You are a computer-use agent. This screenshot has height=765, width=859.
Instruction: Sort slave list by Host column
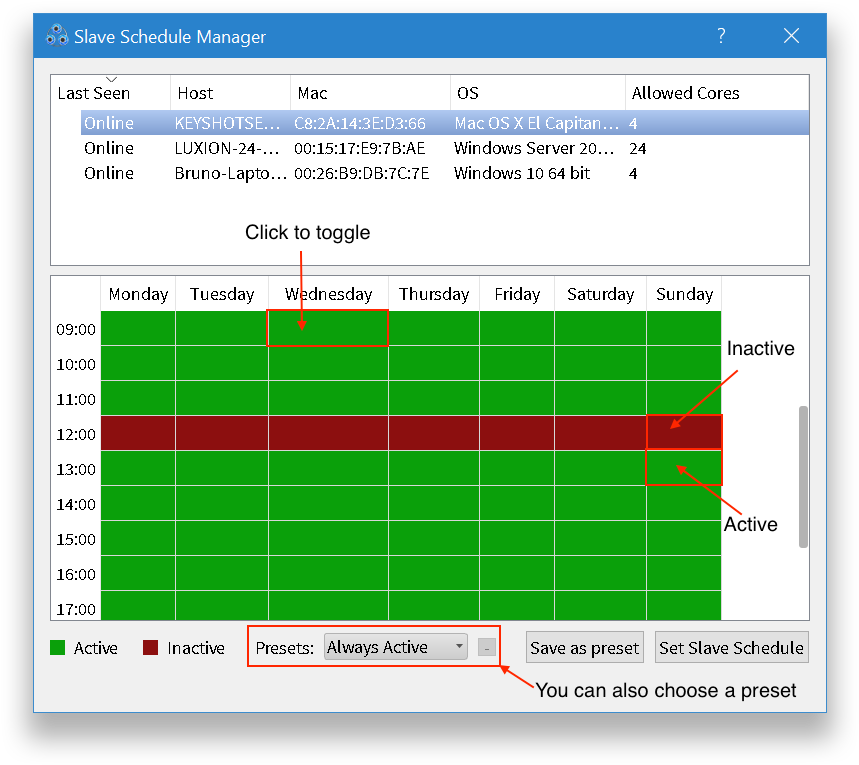click(x=230, y=93)
